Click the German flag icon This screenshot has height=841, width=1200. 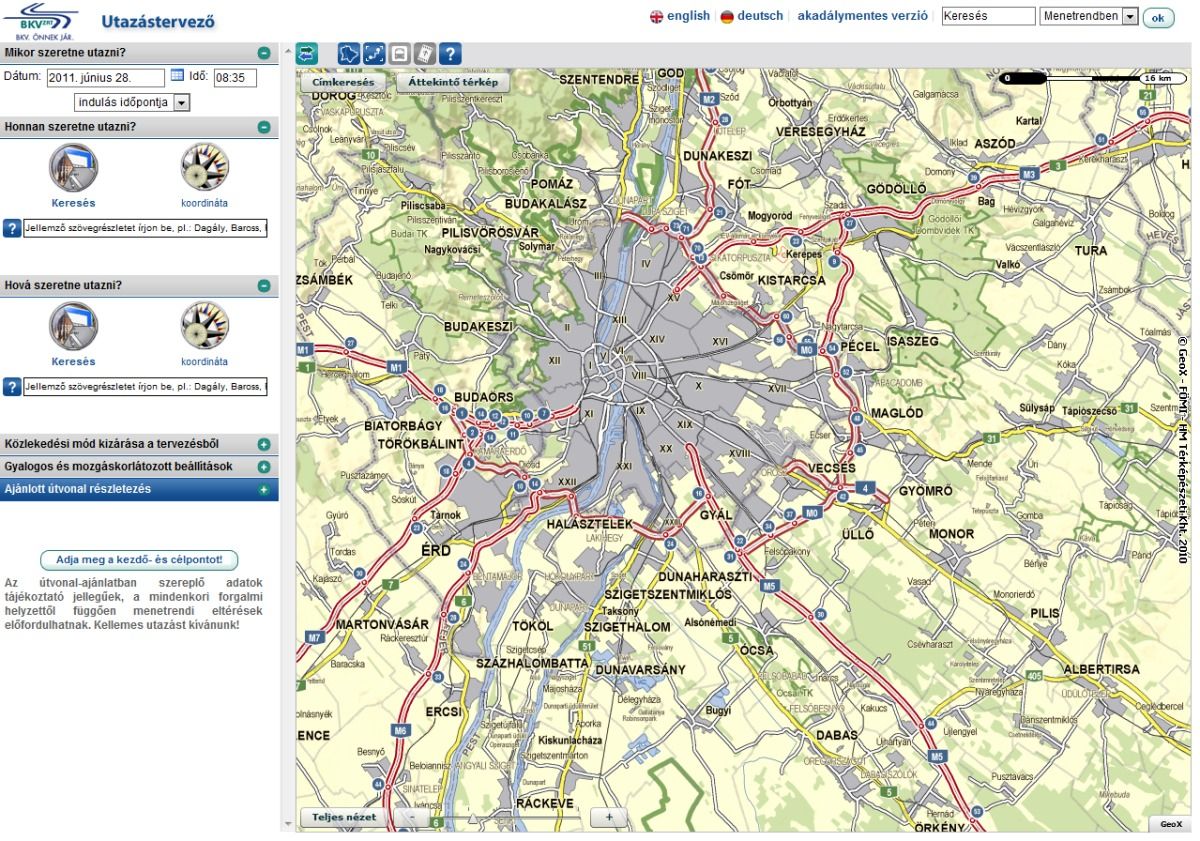727,17
